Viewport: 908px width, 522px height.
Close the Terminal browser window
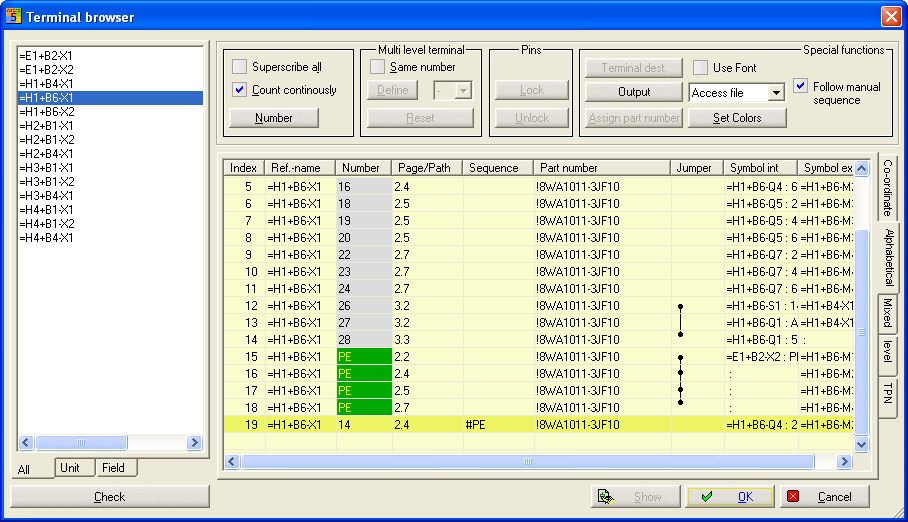(891, 16)
